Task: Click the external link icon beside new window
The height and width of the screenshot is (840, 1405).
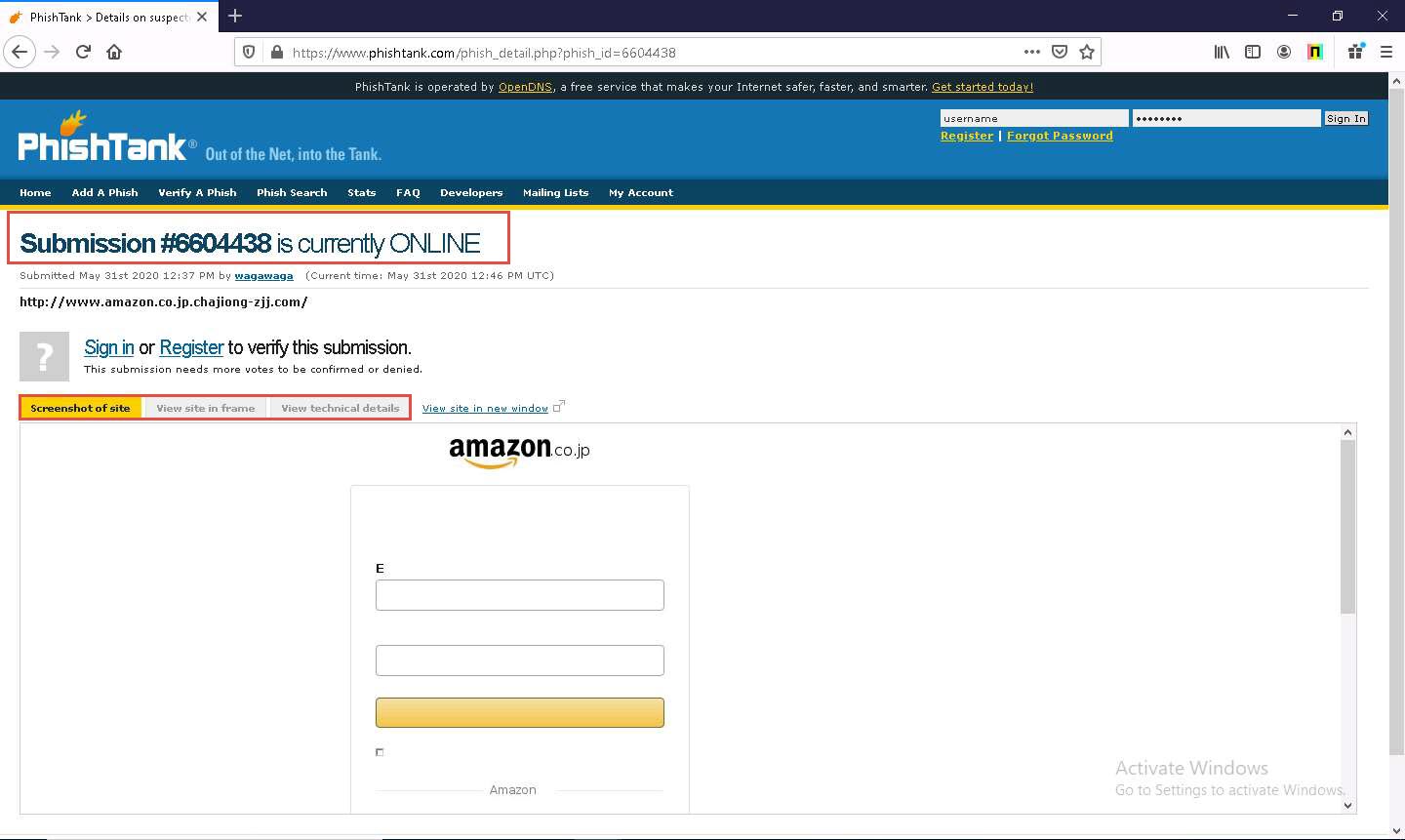Action: (559, 407)
